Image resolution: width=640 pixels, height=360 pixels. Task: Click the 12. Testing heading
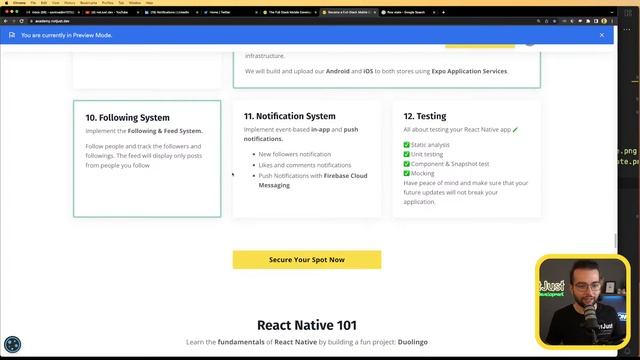424,116
